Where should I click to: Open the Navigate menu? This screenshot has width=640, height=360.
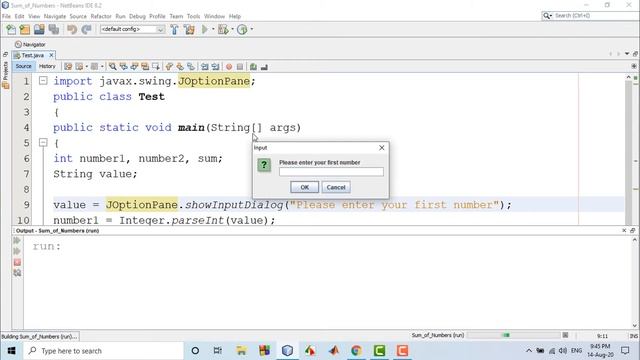(55, 16)
